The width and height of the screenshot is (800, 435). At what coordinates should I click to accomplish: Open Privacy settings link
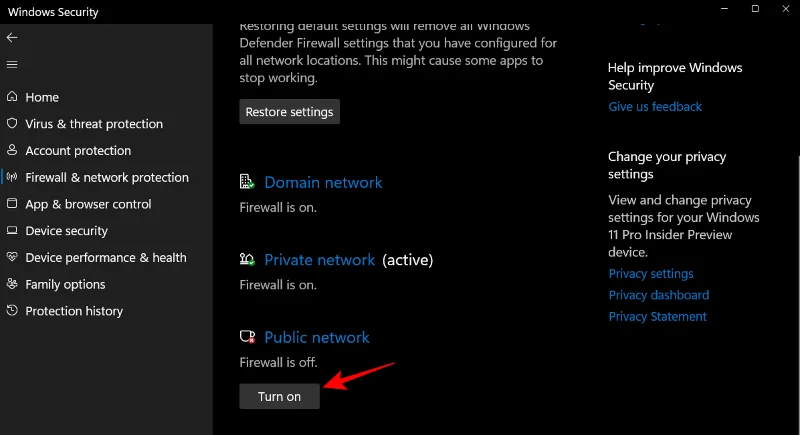click(651, 274)
